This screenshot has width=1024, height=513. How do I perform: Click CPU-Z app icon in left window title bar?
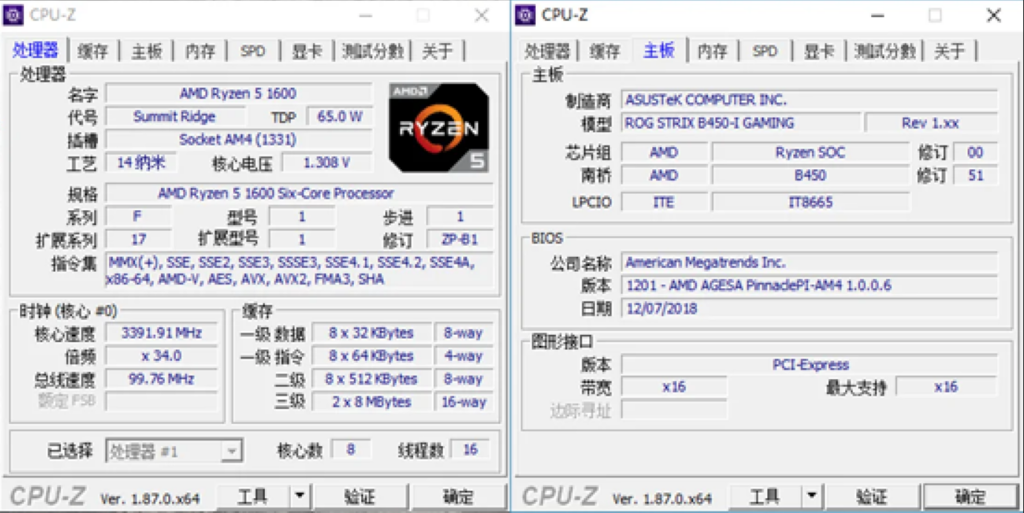(x=13, y=14)
